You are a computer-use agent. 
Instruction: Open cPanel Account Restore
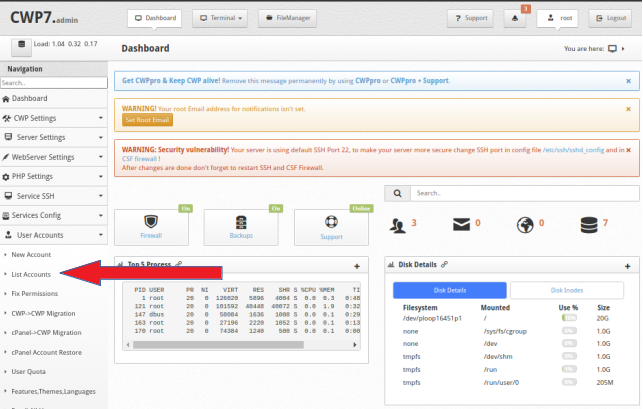(x=46, y=352)
